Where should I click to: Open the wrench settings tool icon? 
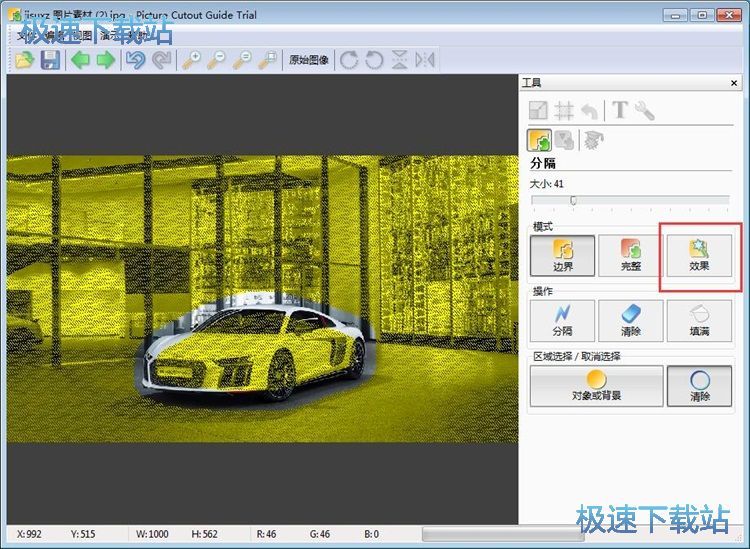coord(645,110)
